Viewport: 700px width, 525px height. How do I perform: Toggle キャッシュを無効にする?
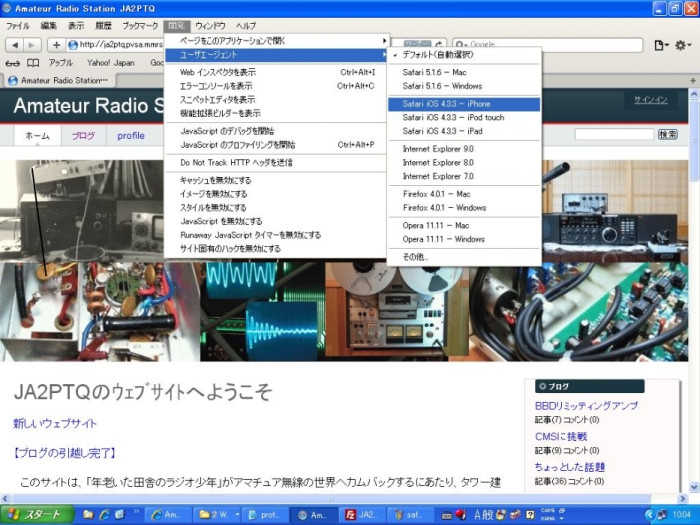click(276, 180)
